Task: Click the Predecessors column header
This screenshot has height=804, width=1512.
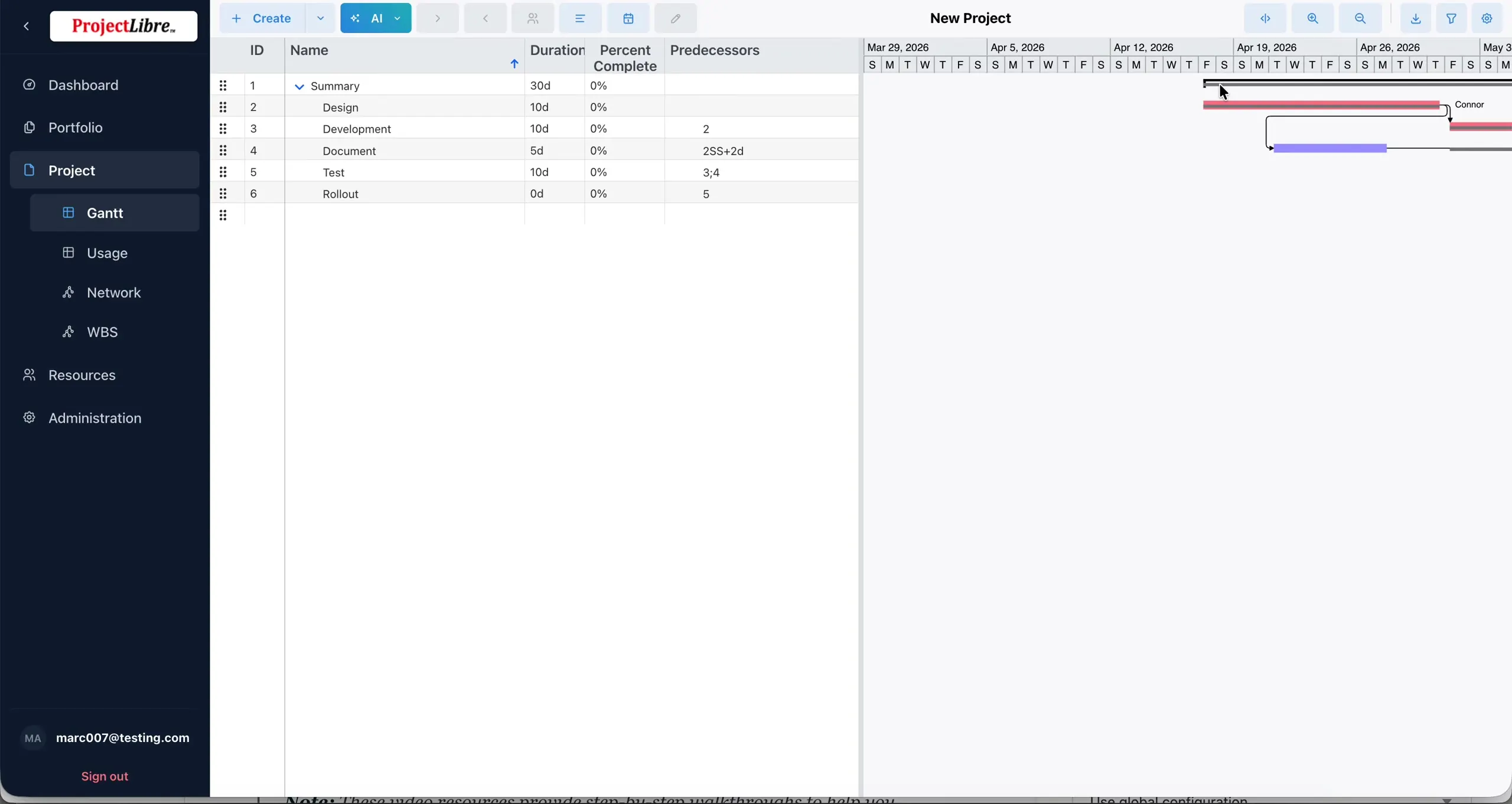Action: pyautogui.click(x=761, y=55)
